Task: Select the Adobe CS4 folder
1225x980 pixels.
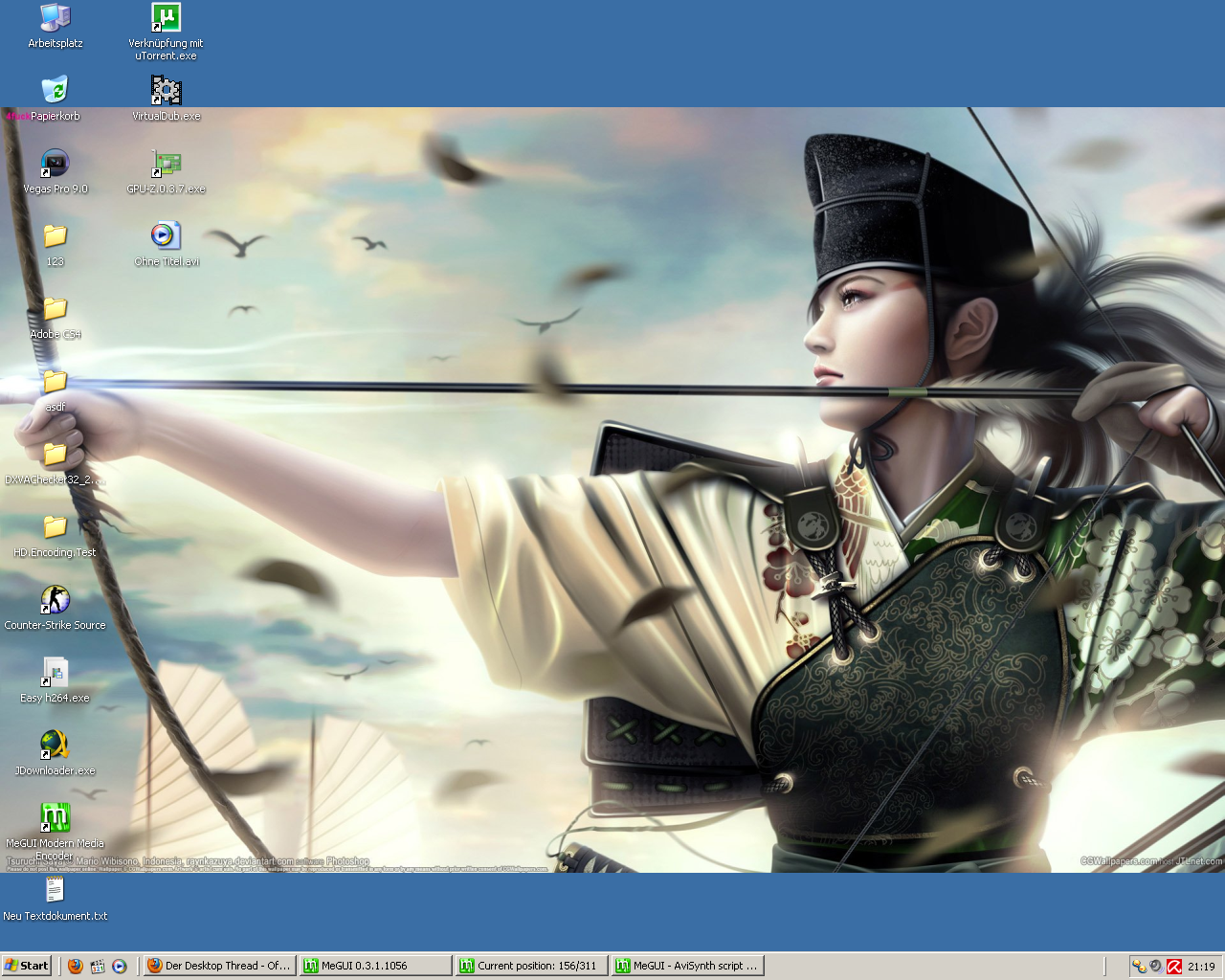Action: (x=55, y=309)
